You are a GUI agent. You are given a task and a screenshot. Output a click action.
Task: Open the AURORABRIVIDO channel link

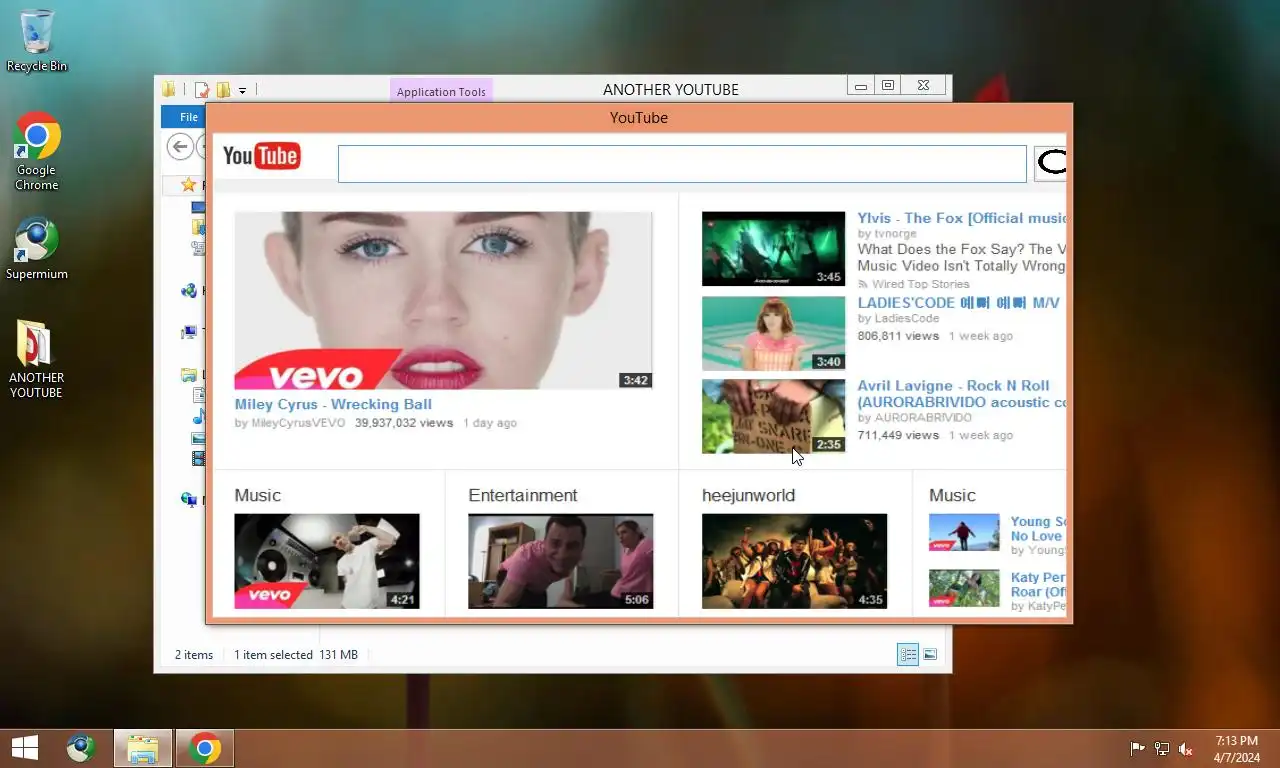click(923, 418)
